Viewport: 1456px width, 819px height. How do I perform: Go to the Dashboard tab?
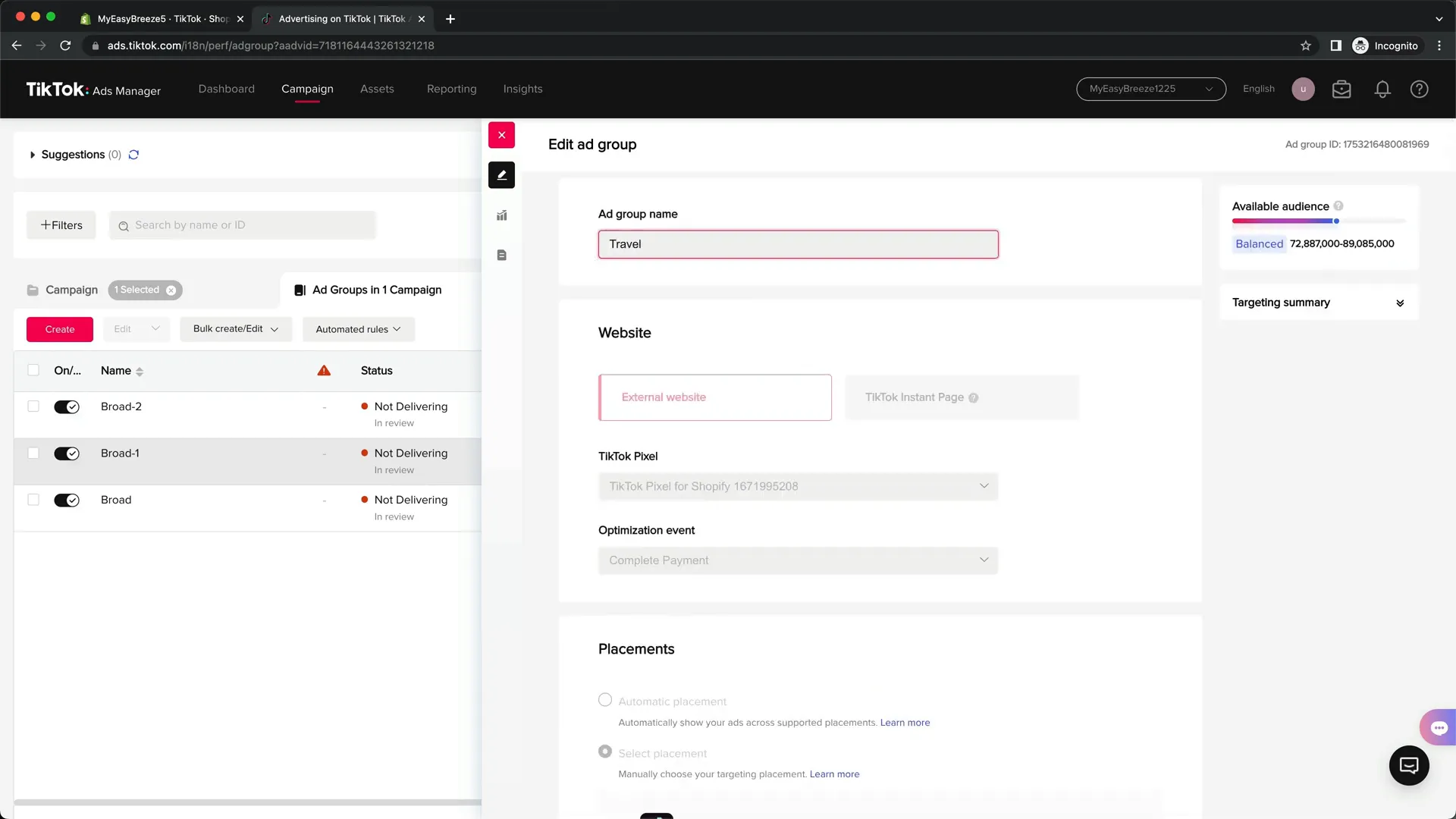226,89
